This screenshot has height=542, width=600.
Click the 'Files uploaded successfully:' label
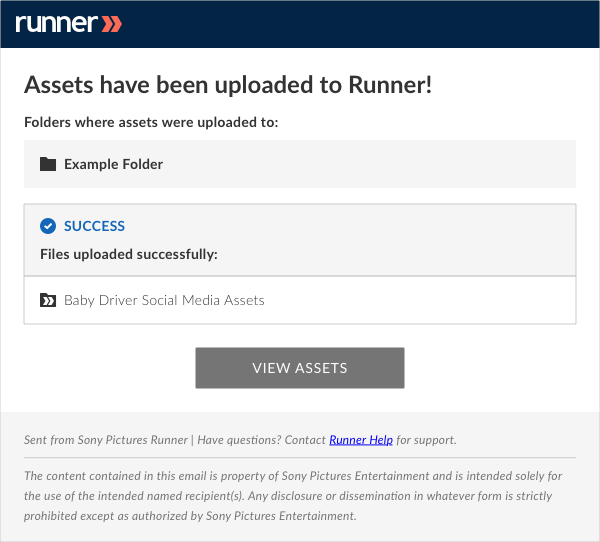pos(129,254)
